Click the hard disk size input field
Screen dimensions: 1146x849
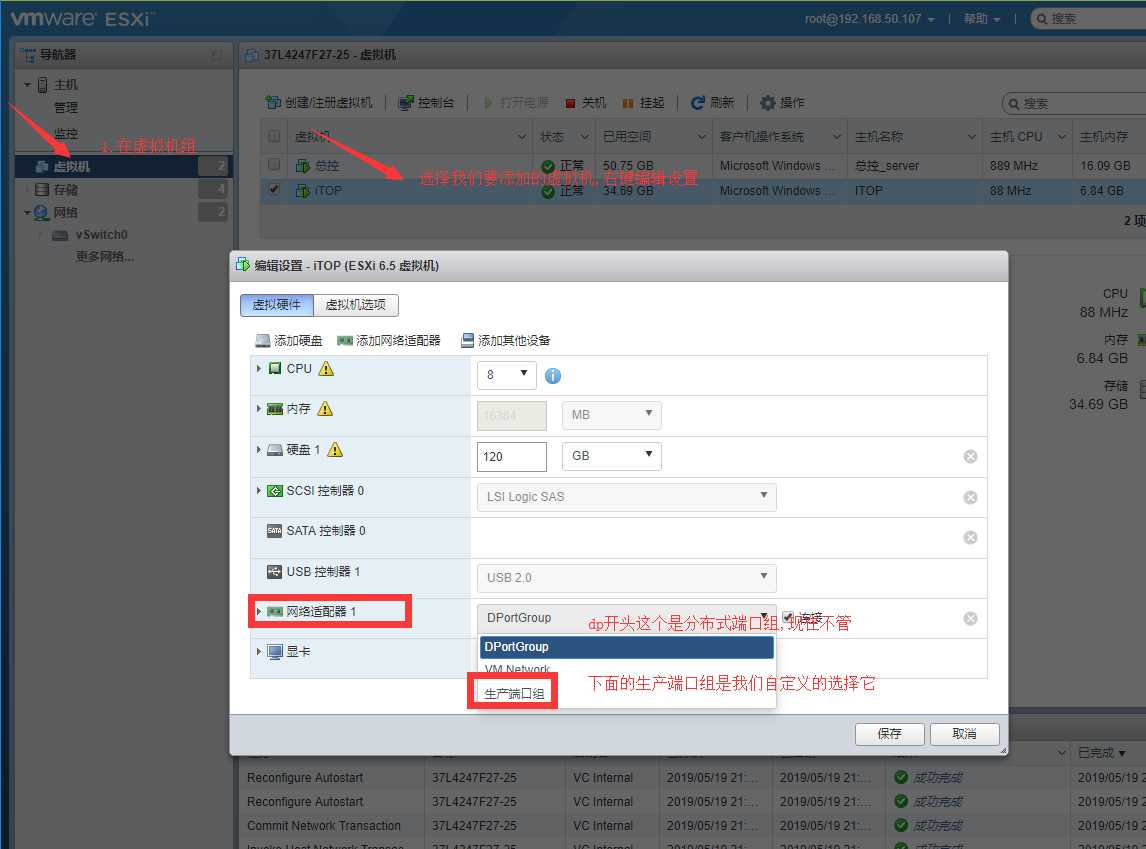click(512, 457)
